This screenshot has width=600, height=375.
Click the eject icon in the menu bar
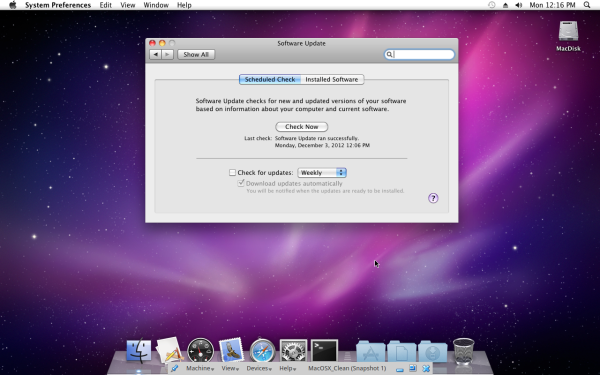pos(505,5)
